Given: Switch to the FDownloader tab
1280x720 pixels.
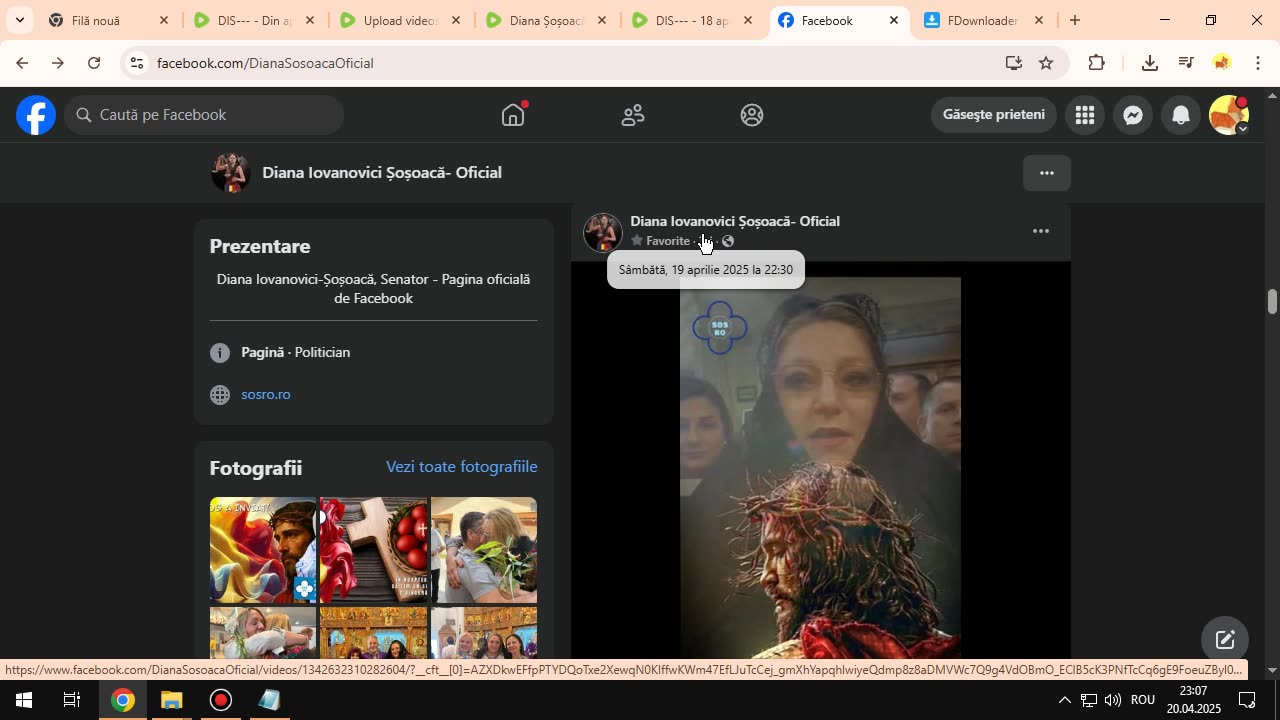Looking at the screenshot, I should [x=985, y=20].
